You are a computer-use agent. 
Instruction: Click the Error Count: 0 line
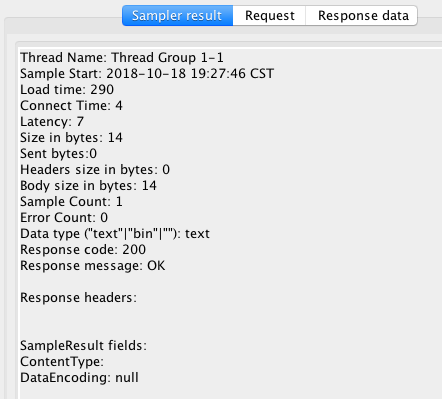click(x=64, y=218)
